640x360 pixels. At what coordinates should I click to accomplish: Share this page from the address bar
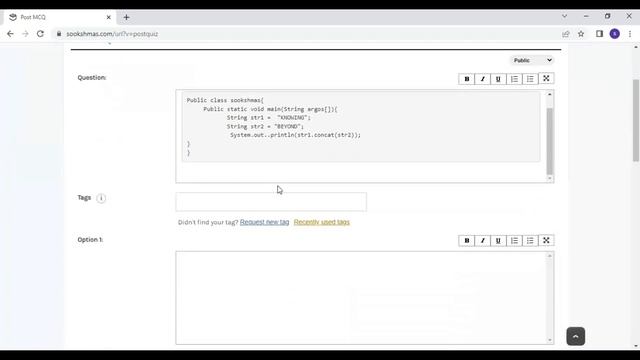point(566,34)
